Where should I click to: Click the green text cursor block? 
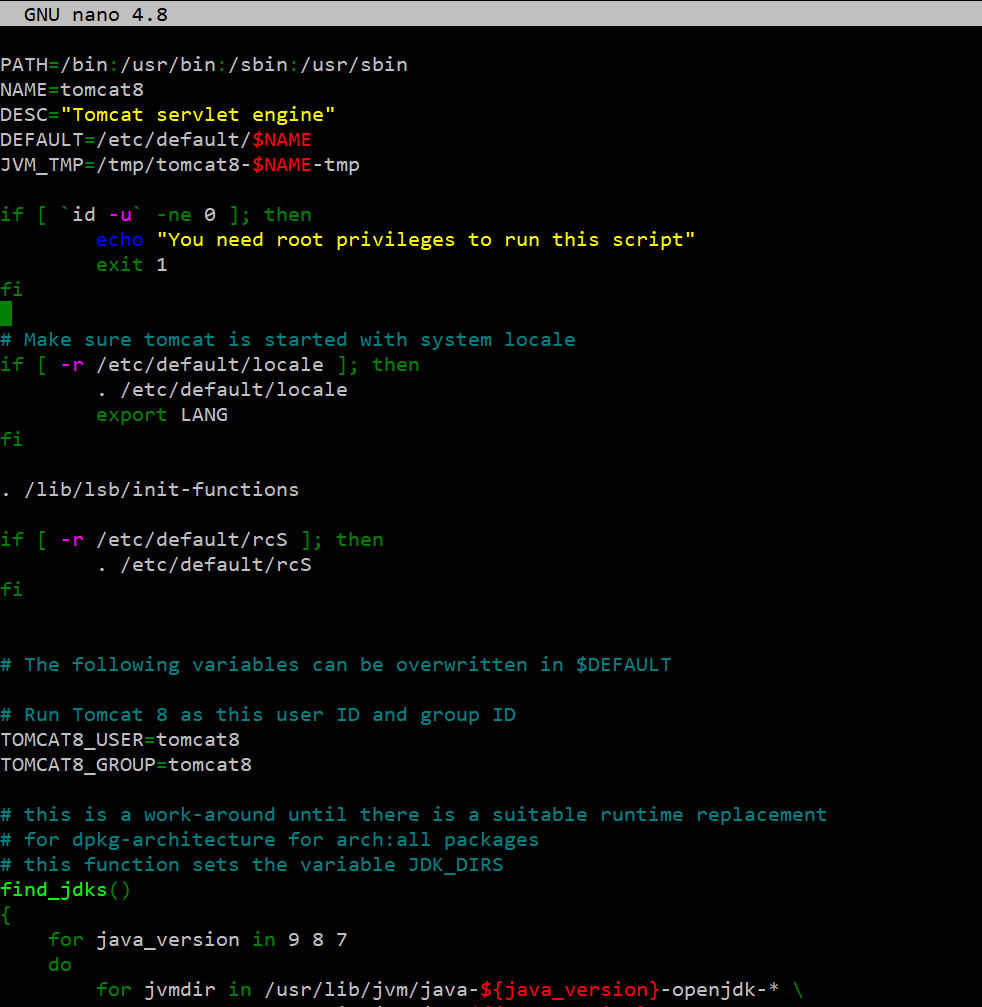(x=6, y=314)
